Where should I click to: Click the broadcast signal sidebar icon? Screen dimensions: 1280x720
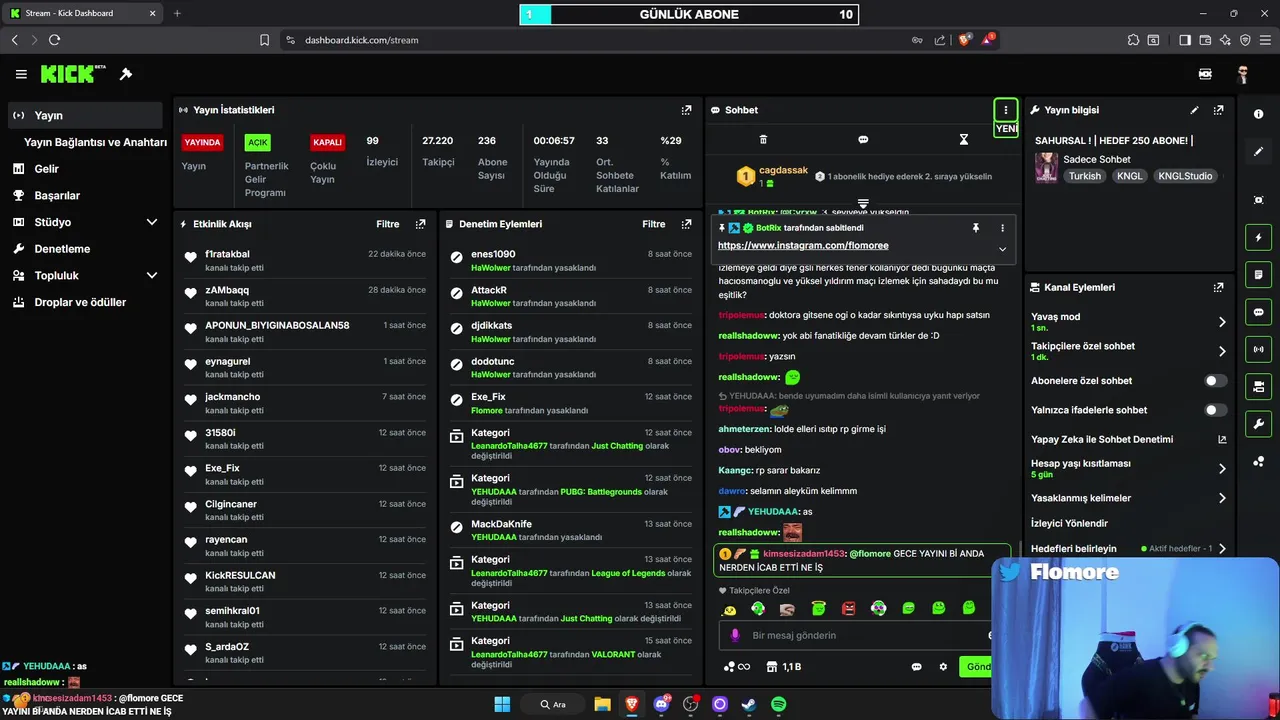coord(1258,349)
